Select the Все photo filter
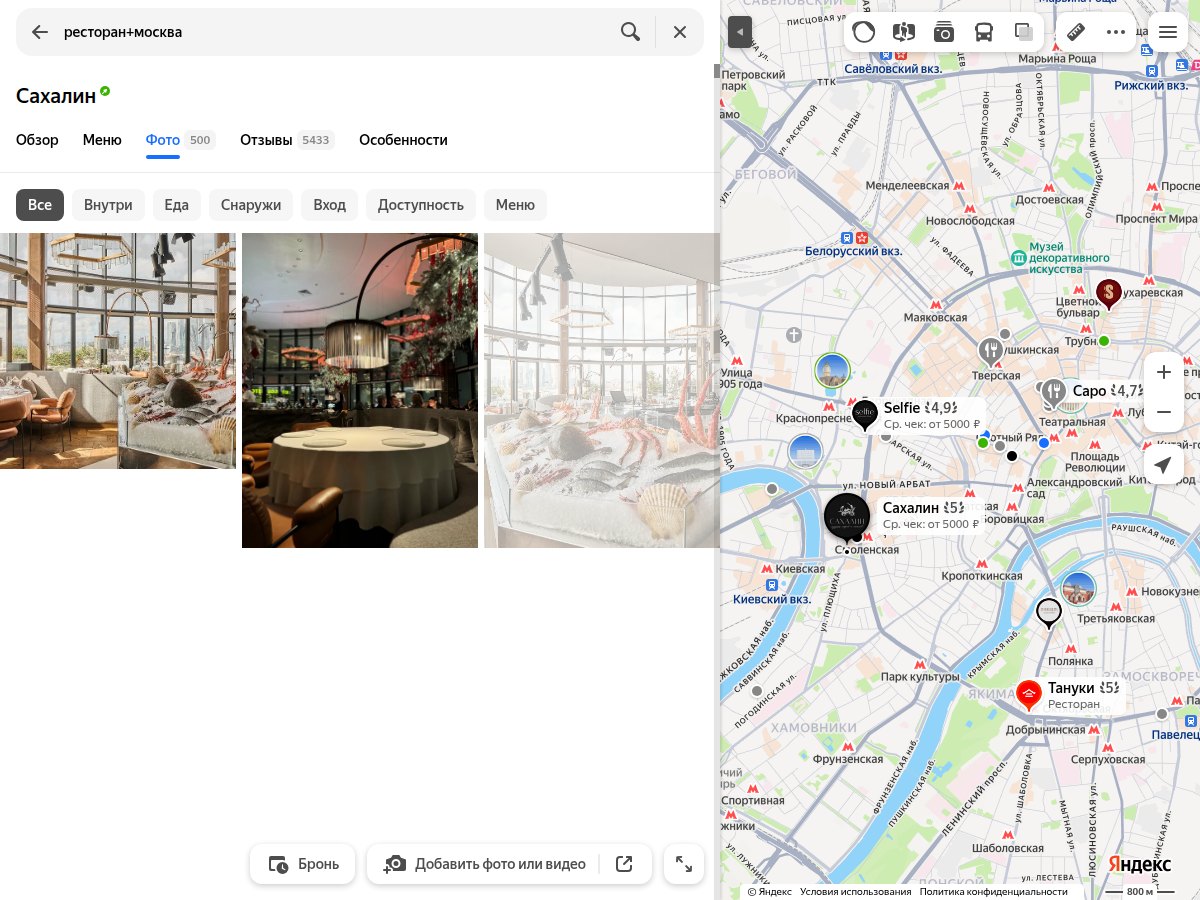Viewport: 1200px width, 900px height. 40,205
